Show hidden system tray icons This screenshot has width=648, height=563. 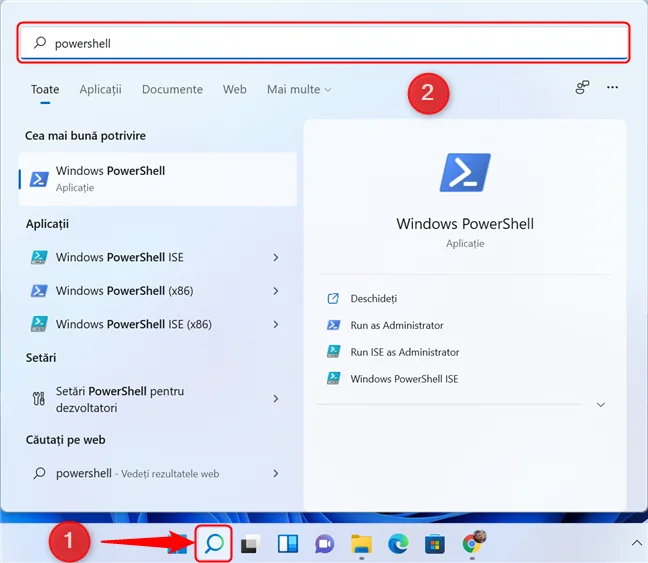(636, 543)
